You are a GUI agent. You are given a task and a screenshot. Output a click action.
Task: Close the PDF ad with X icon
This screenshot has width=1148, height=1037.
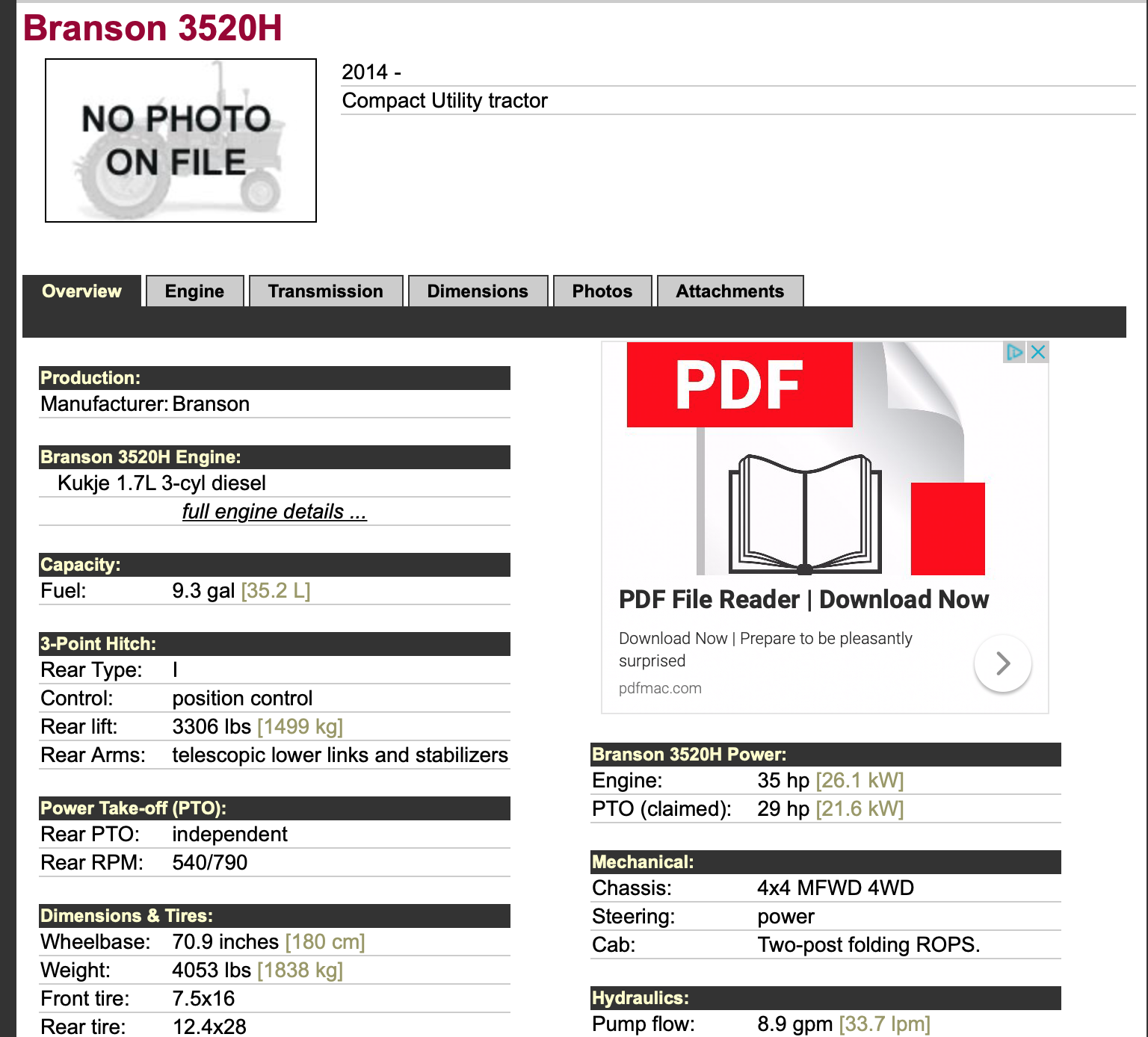coord(1038,352)
